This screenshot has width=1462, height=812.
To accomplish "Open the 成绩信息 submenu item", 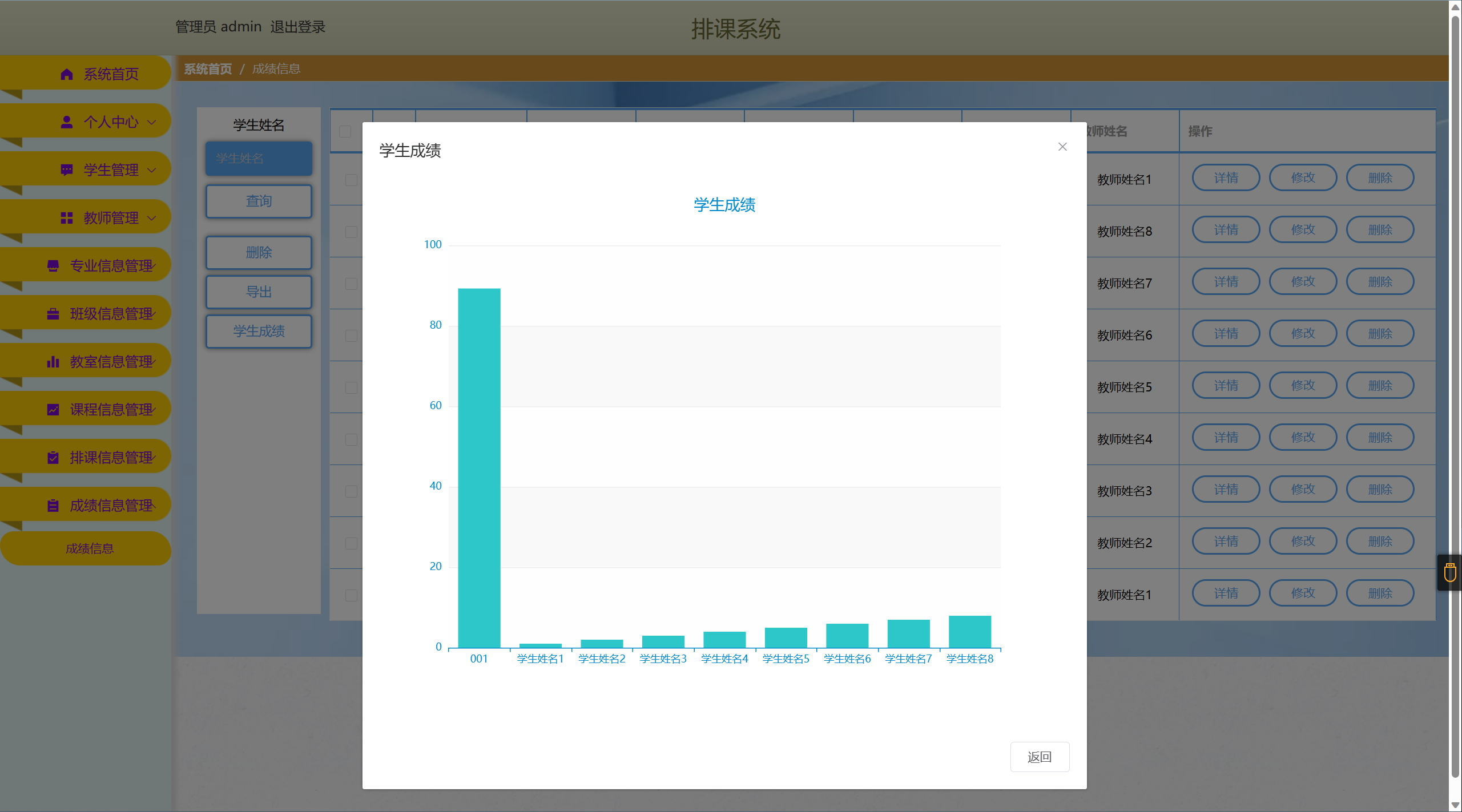I will pos(90,548).
